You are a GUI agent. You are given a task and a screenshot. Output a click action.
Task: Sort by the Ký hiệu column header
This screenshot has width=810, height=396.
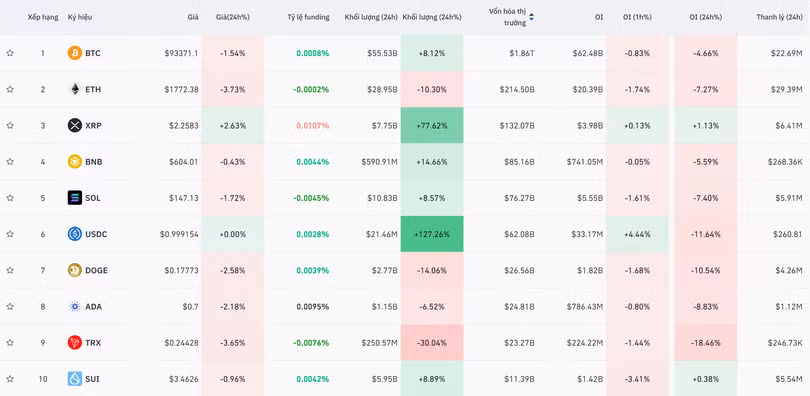pos(80,17)
